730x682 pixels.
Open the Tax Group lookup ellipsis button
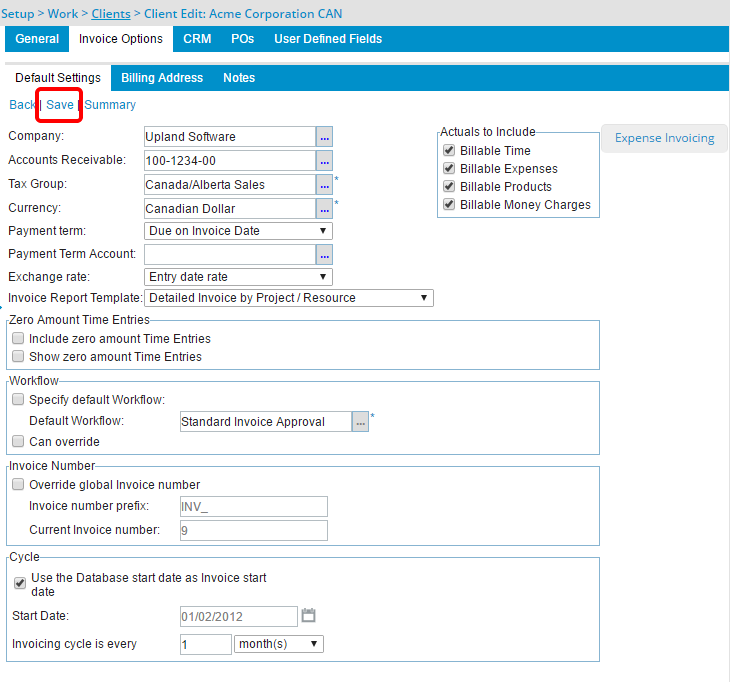pyautogui.click(x=324, y=184)
